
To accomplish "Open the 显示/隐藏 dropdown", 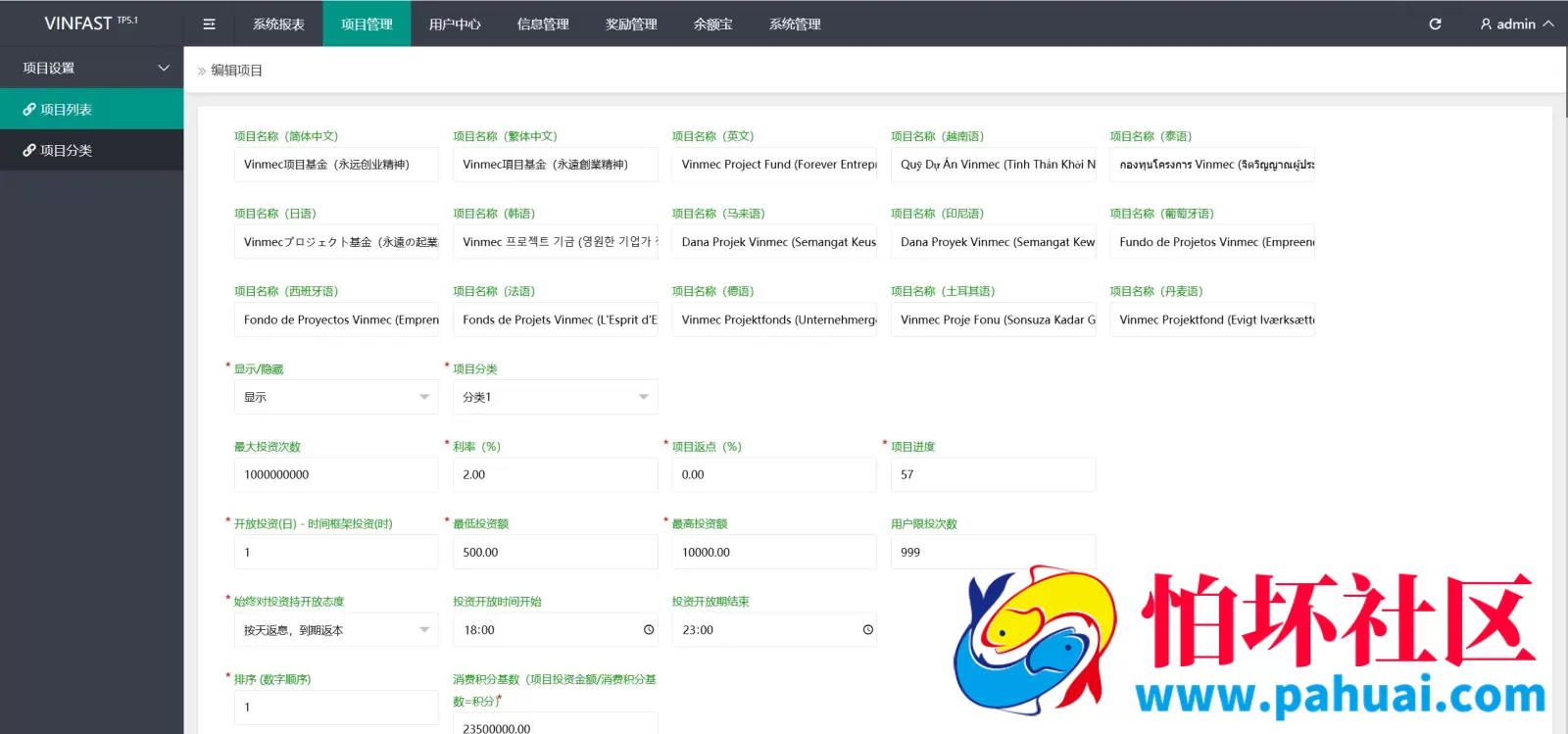I will (x=336, y=397).
